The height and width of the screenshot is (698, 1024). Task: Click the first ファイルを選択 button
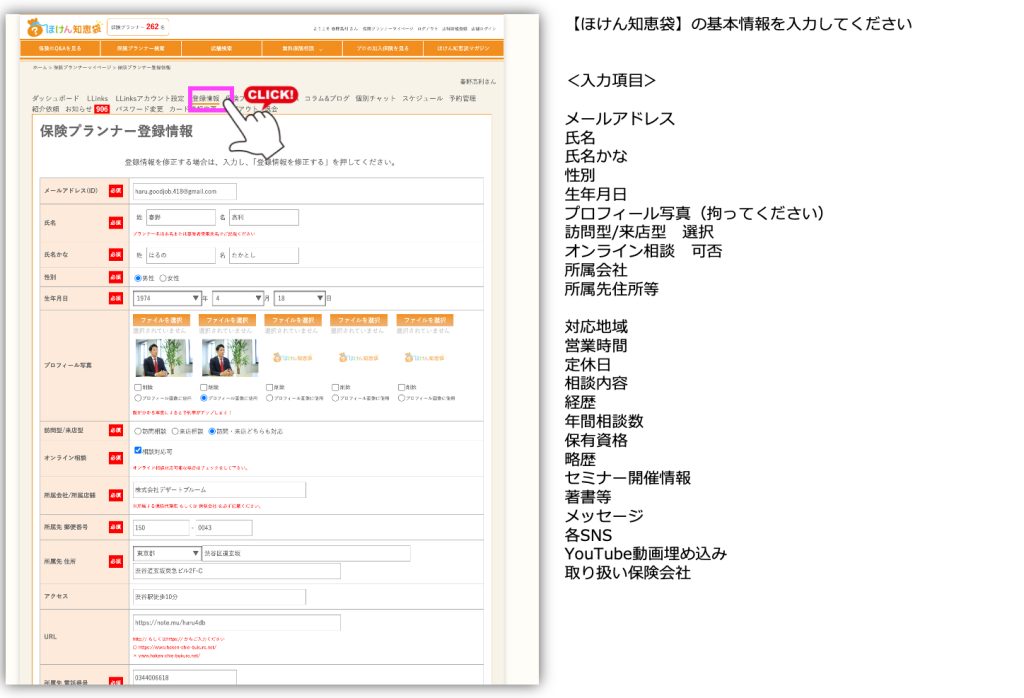pos(161,320)
